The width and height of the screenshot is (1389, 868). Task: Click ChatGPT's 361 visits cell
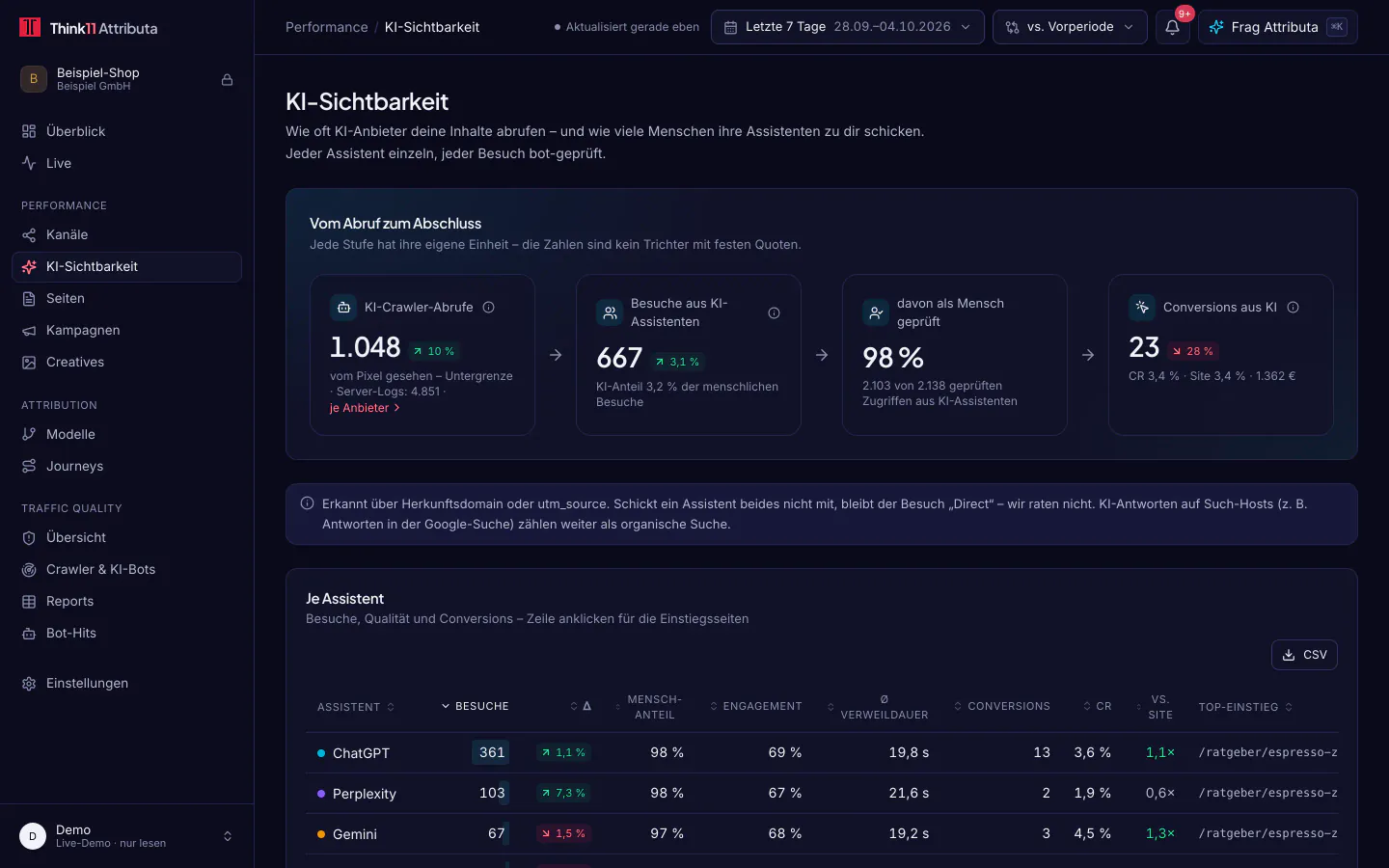point(491,752)
